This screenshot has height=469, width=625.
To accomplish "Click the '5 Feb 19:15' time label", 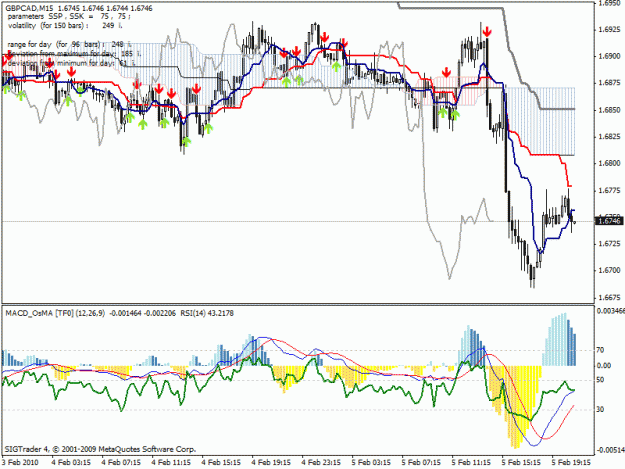I will pyautogui.click(x=572, y=462).
